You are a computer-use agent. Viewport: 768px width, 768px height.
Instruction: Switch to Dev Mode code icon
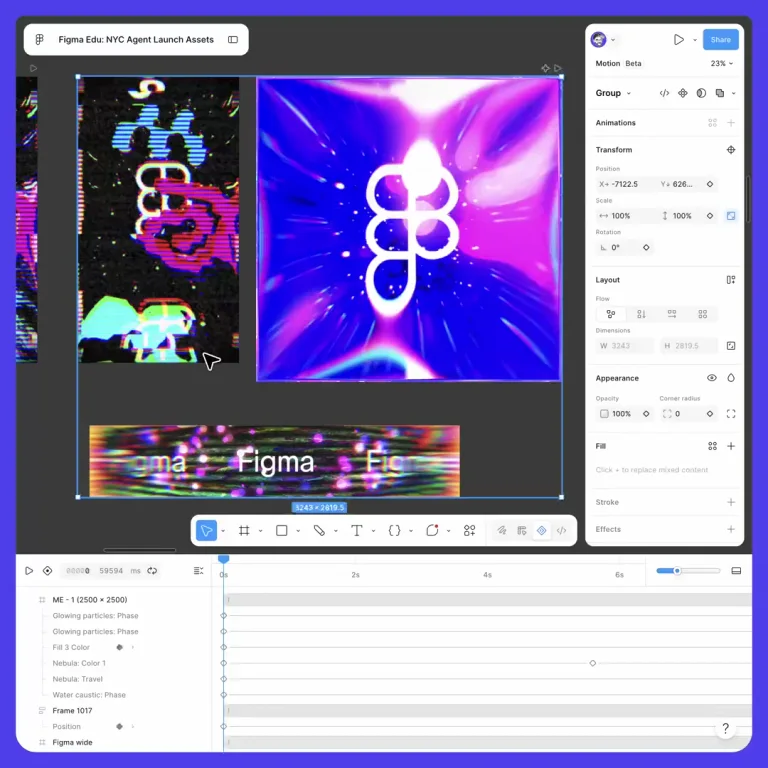pos(562,530)
